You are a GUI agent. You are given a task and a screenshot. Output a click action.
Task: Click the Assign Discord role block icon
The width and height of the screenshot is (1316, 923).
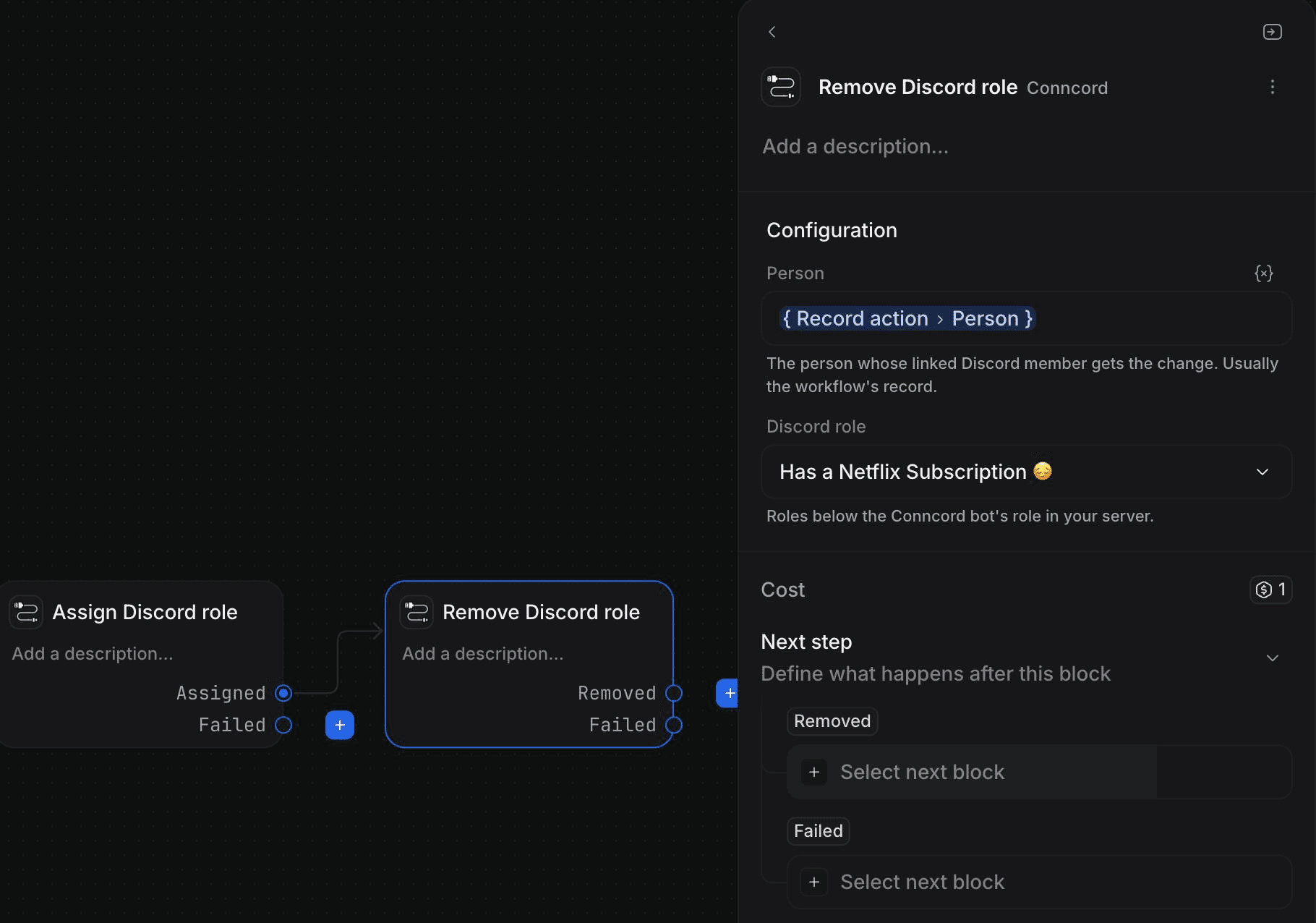pos(26,612)
